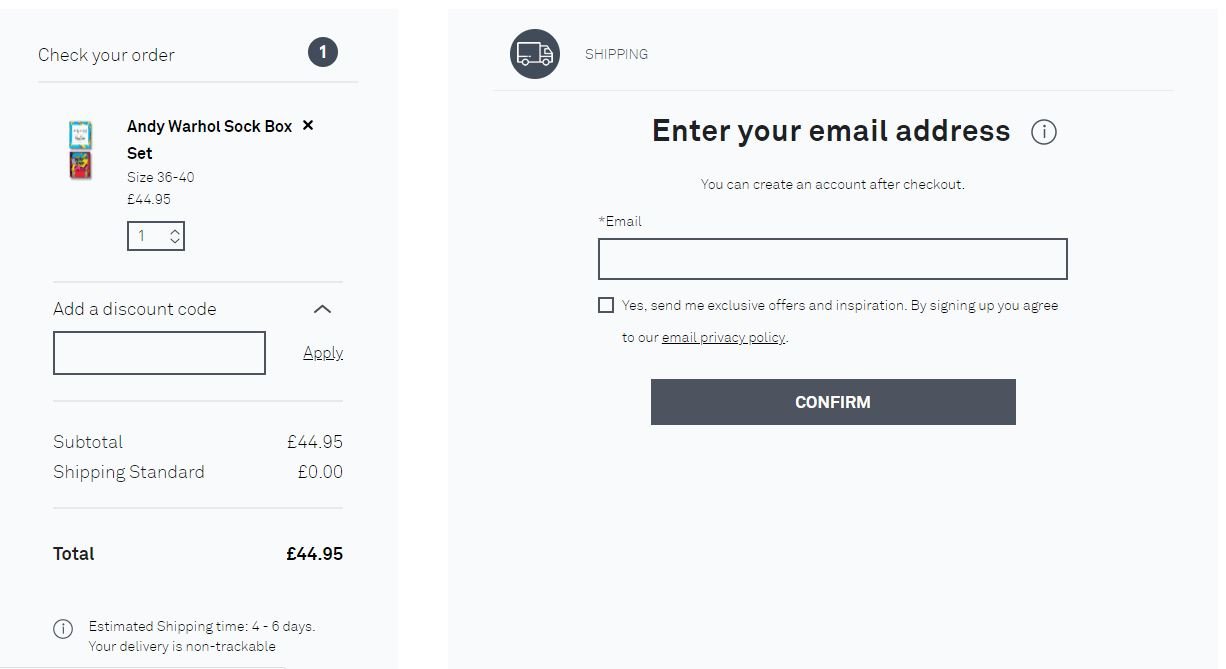Confirm the email address

pos(833,402)
